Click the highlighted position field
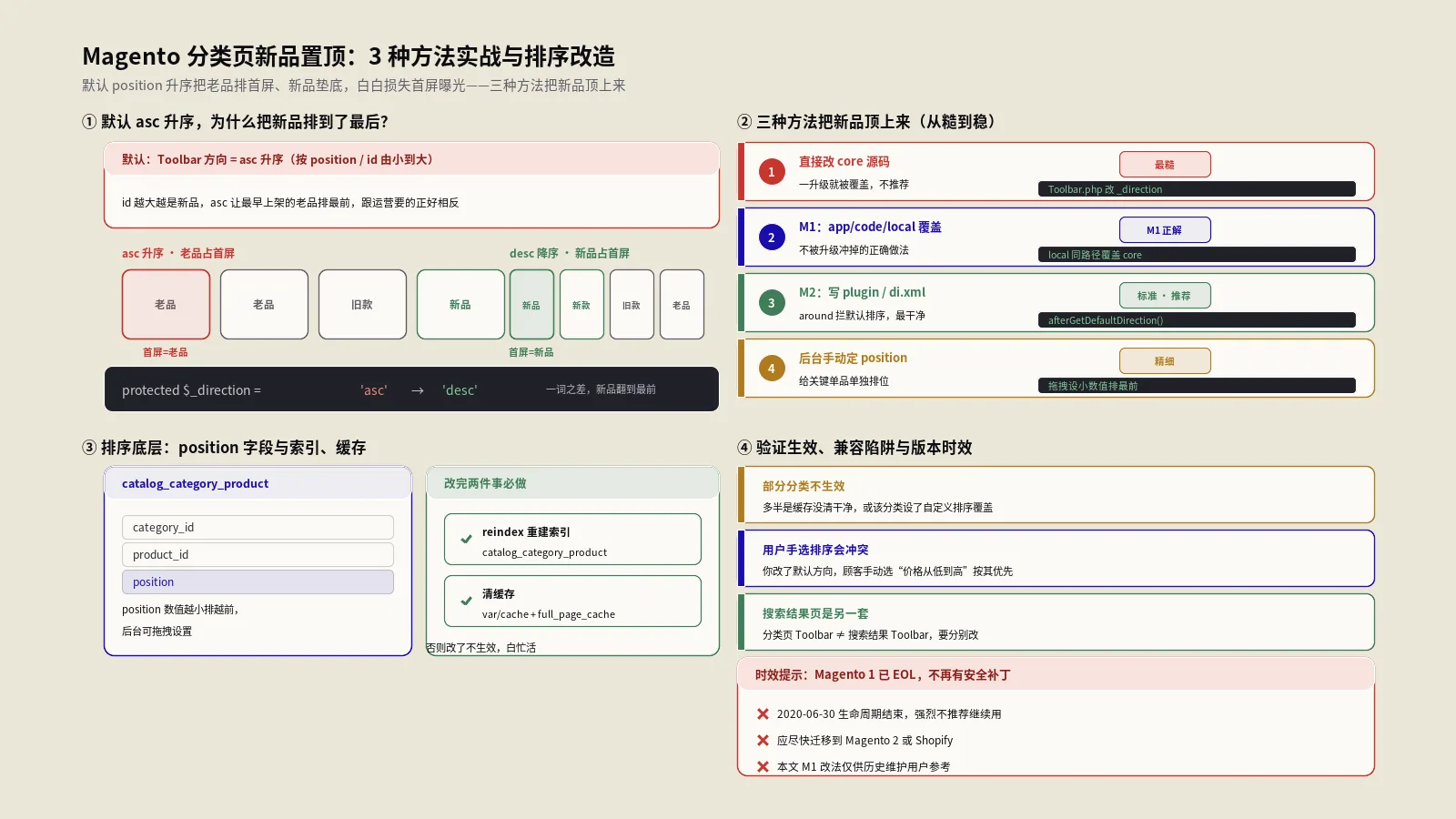Viewport: 1456px width, 819px height. [258, 582]
